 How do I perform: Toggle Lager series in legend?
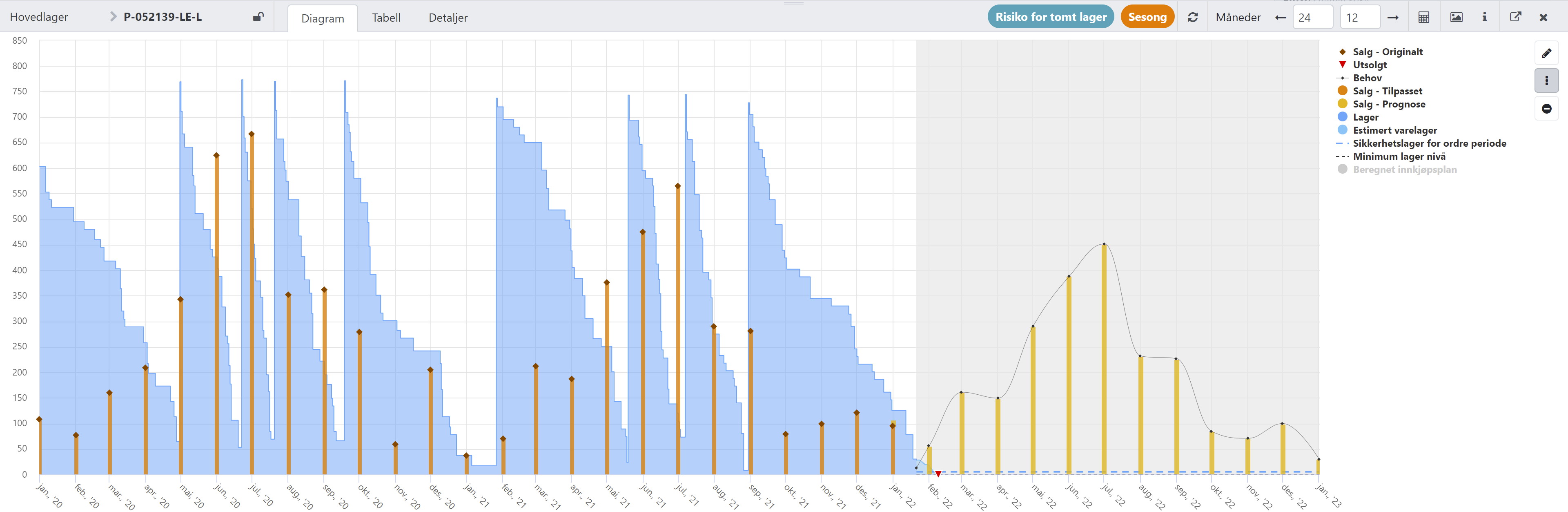click(1365, 117)
